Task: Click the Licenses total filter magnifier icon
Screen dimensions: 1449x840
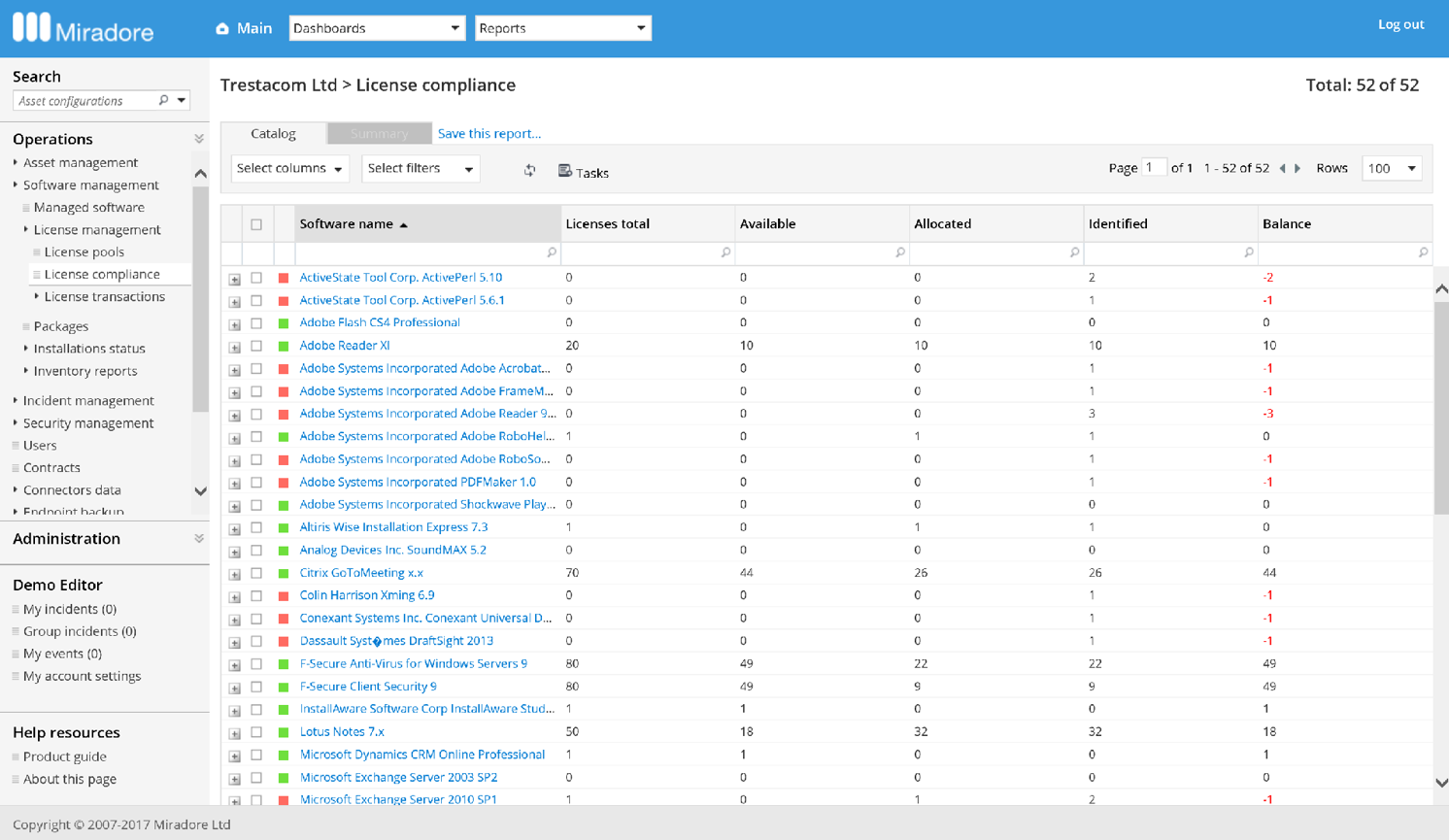Action: point(725,252)
